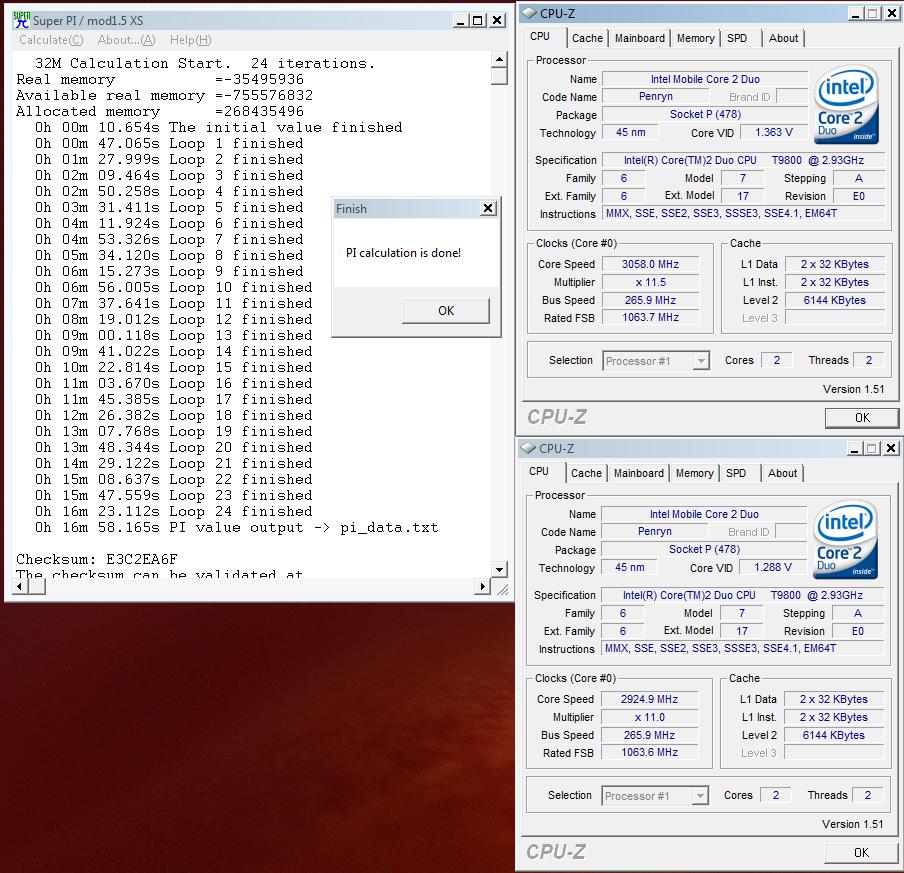Minimize the upper CPU-Z window
Viewport: 904px width, 873px height.
856,13
